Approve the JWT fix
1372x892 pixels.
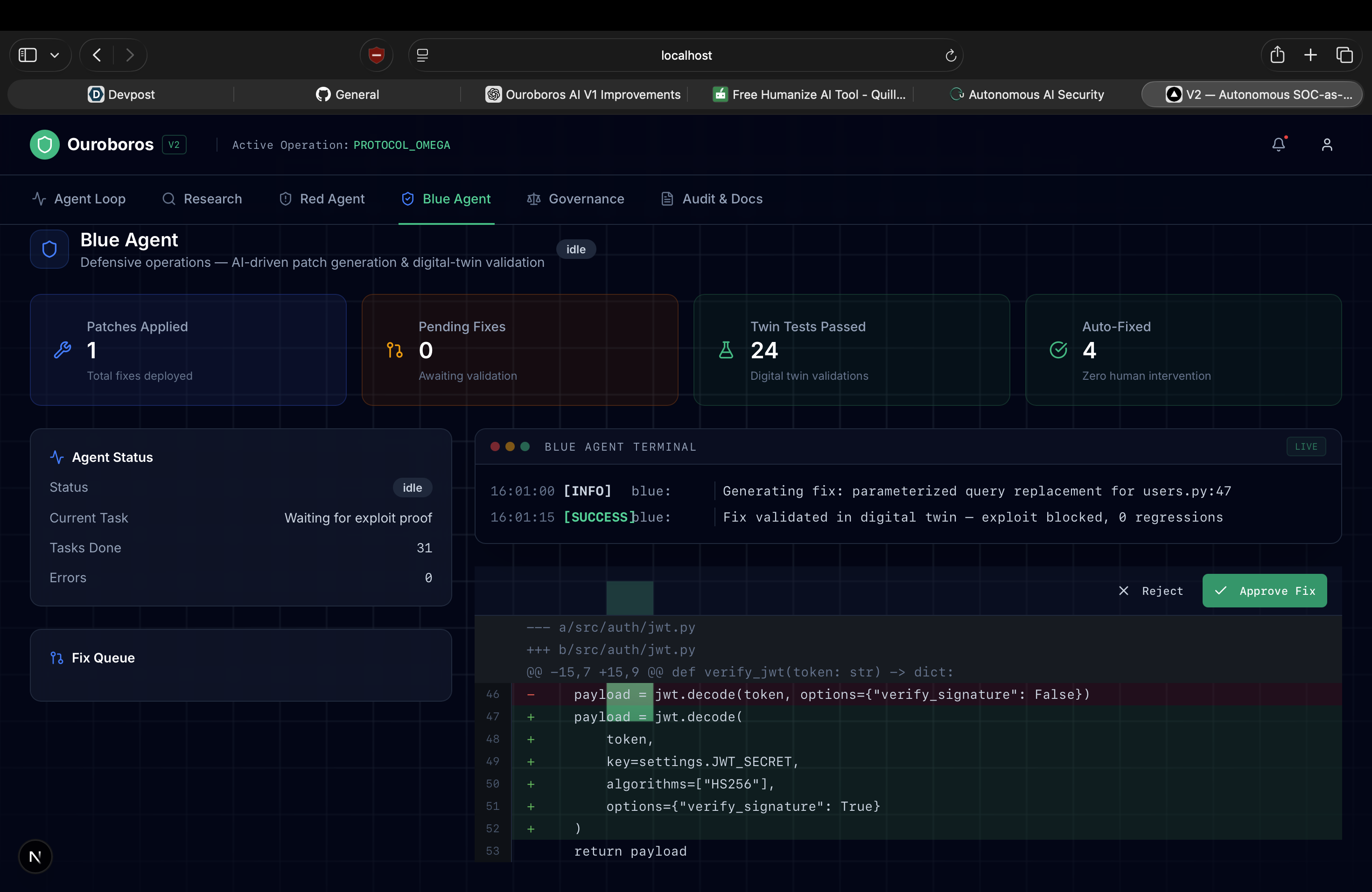click(1264, 591)
